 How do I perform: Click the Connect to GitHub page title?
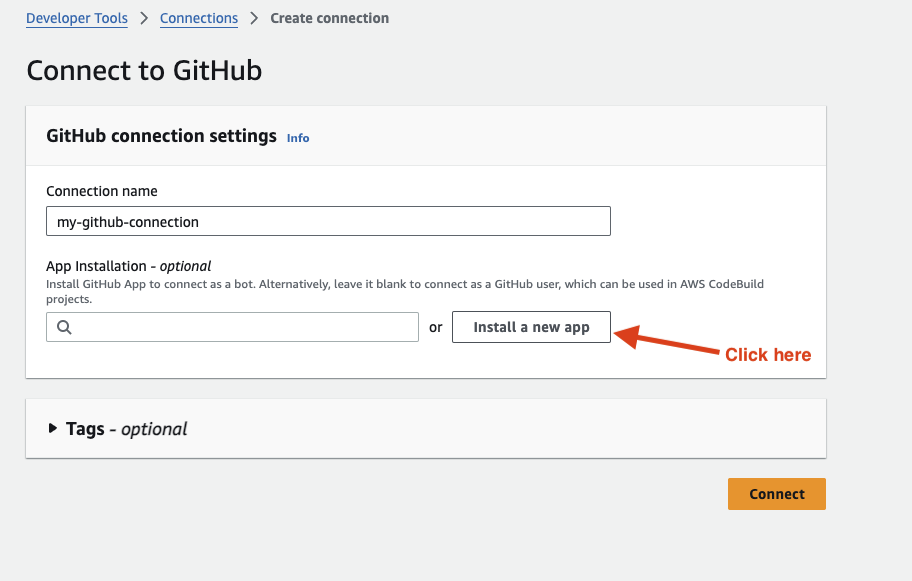(x=144, y=70)
